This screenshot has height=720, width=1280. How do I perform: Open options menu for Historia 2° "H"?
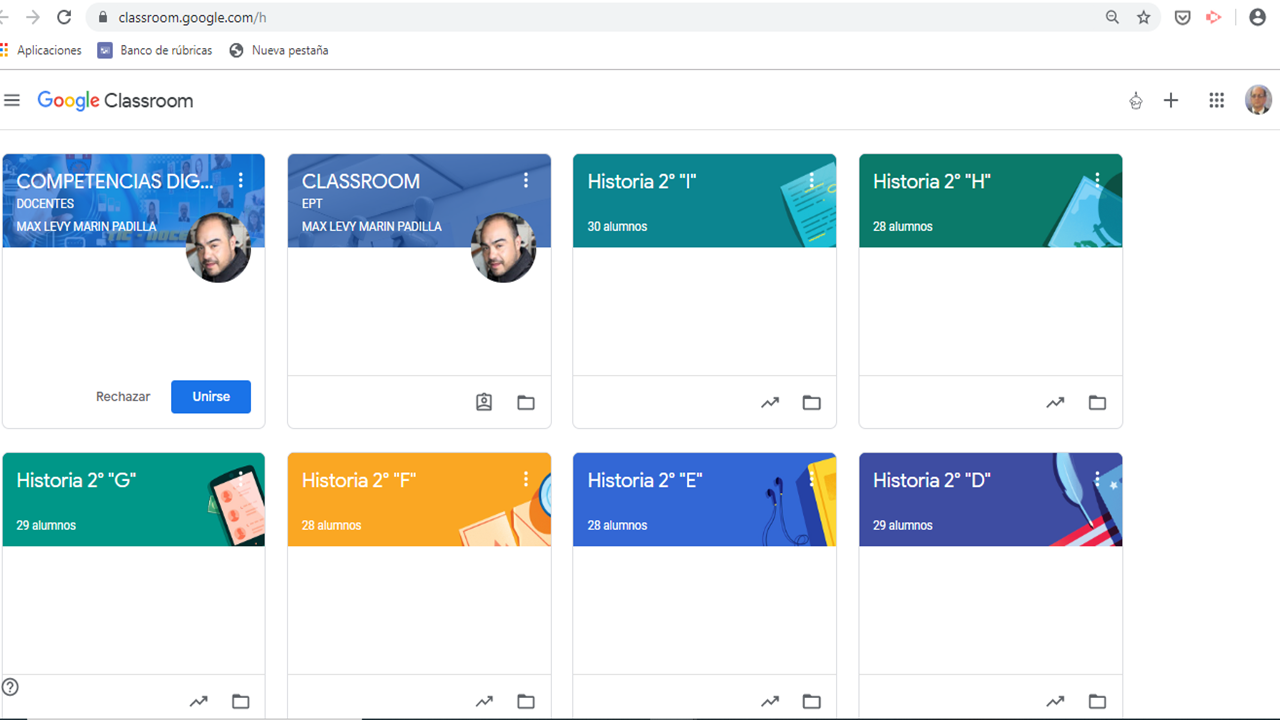click(x=1097, y=180)
